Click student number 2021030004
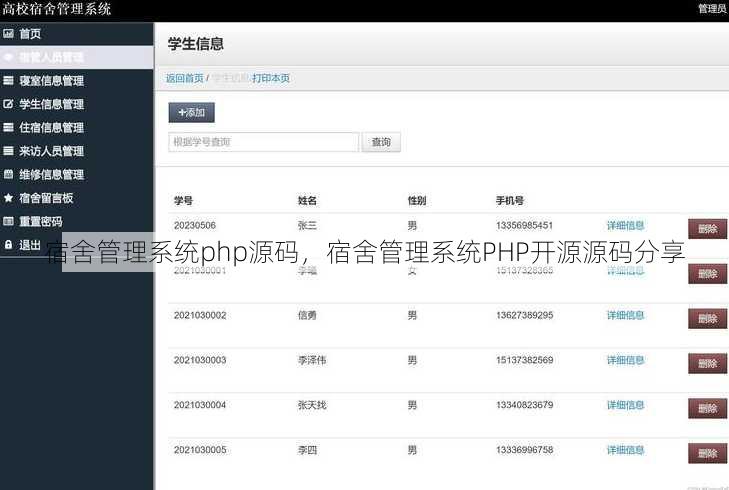This screenshot has height=490, width=729. (200, 405)
